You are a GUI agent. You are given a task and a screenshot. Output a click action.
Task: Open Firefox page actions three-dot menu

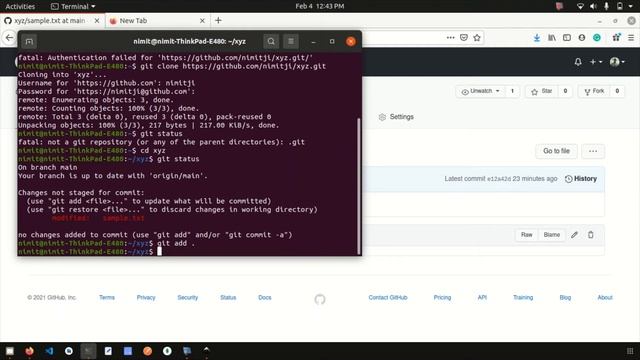[450, 38]
